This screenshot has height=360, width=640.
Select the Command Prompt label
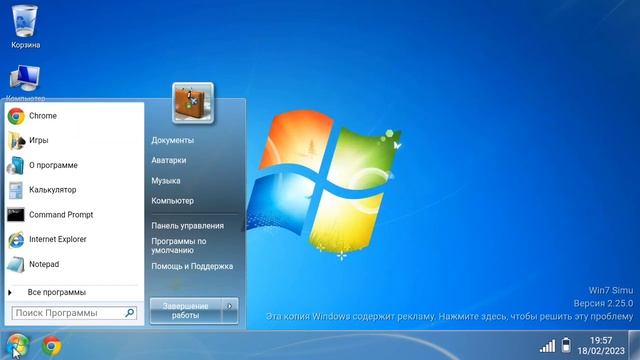pyautogui.click(x=61, y=215)
